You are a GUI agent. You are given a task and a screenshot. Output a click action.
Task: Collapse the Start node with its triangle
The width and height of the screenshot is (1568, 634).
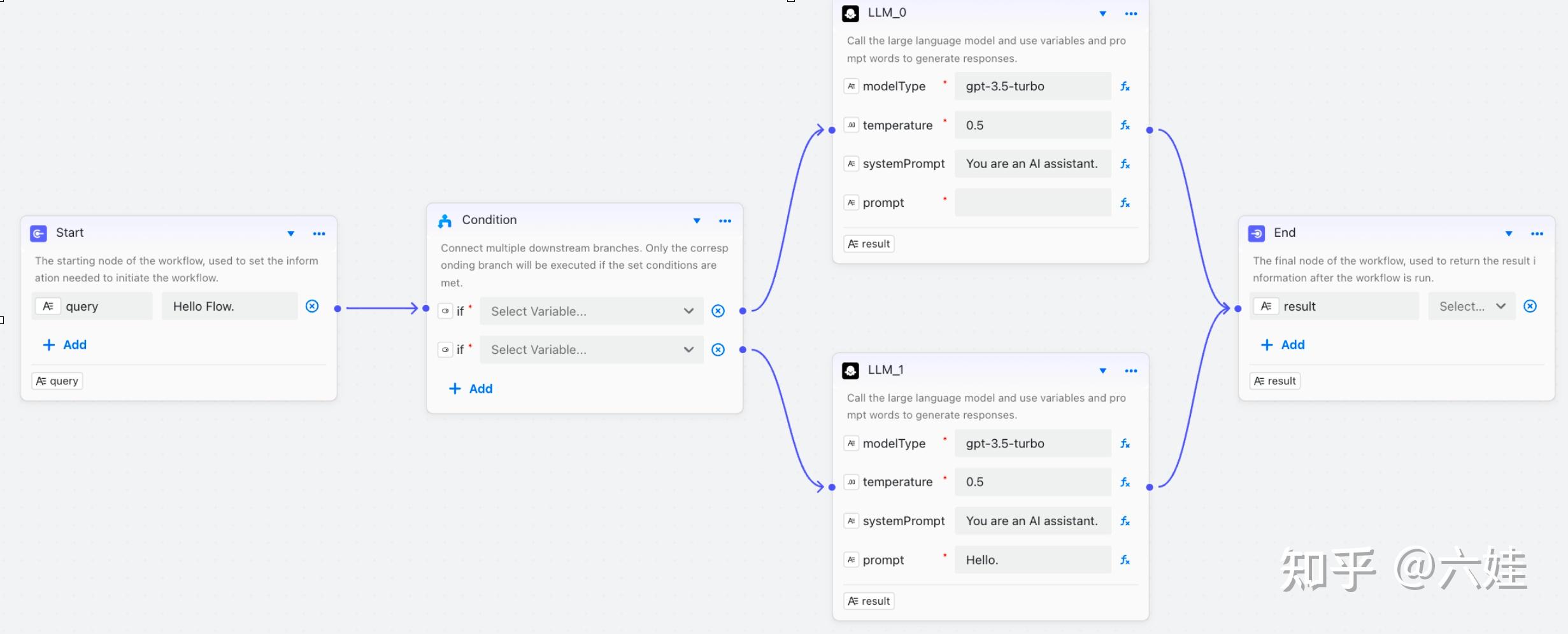tap(291, 234)
